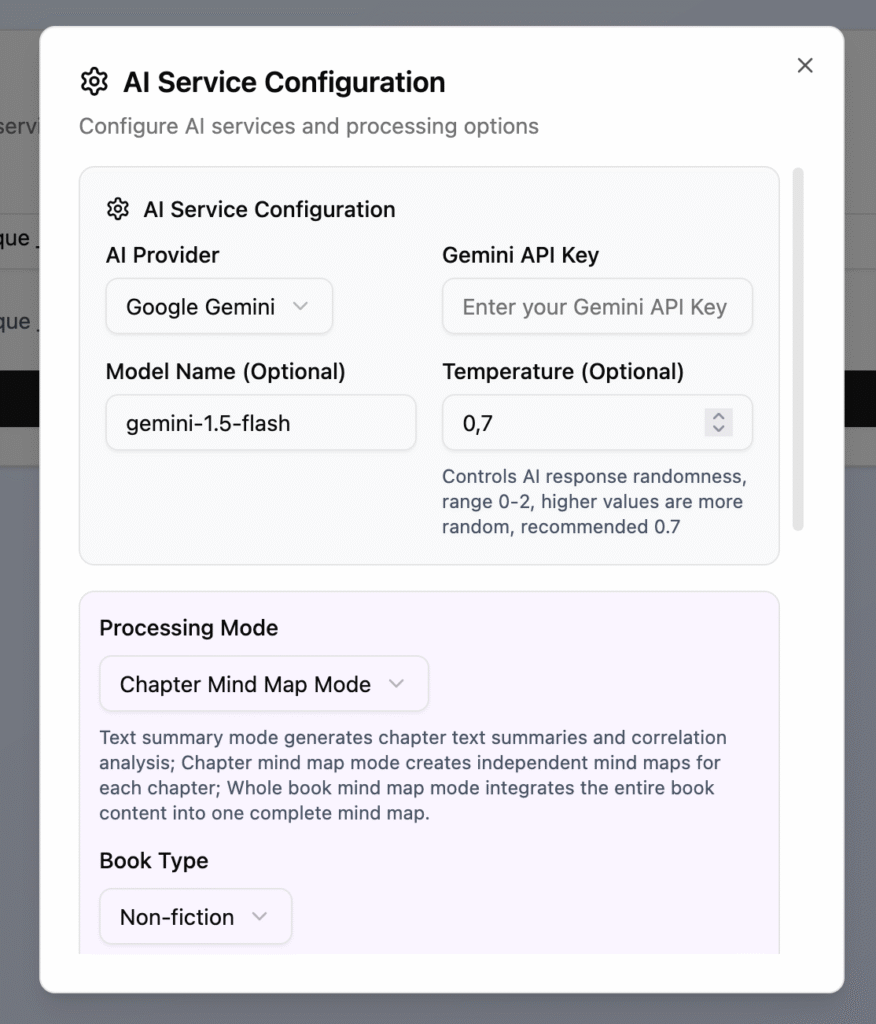Click the 'AI Provider' label

pyautogui.click(x=163, y=255)
